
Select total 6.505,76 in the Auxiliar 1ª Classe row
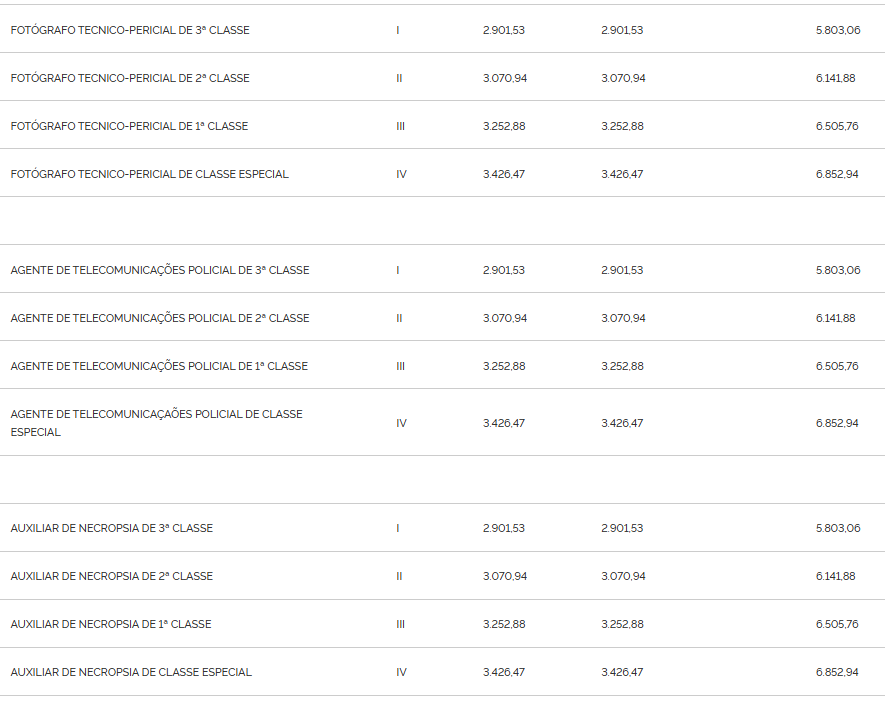pos(836,624)
